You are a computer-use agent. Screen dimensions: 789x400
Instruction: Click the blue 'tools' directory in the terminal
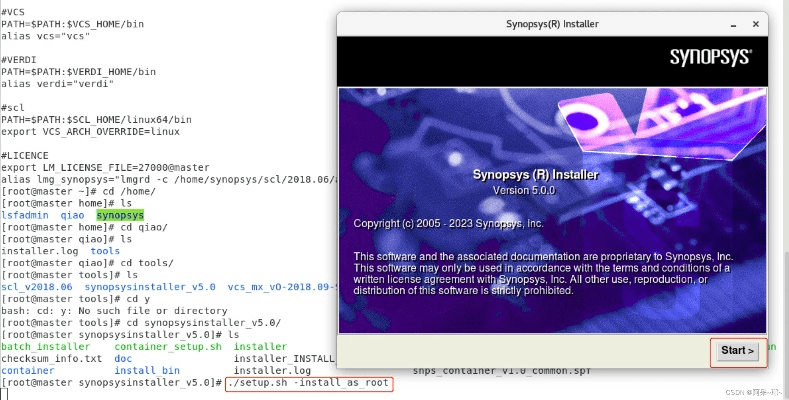(105, 251)
